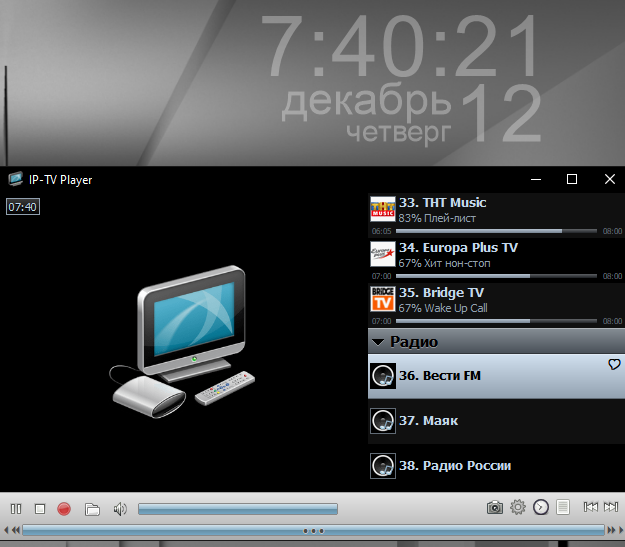Open settings with the gear icon
This screenshot has height=547, width=625.
[x=518, y=508]
